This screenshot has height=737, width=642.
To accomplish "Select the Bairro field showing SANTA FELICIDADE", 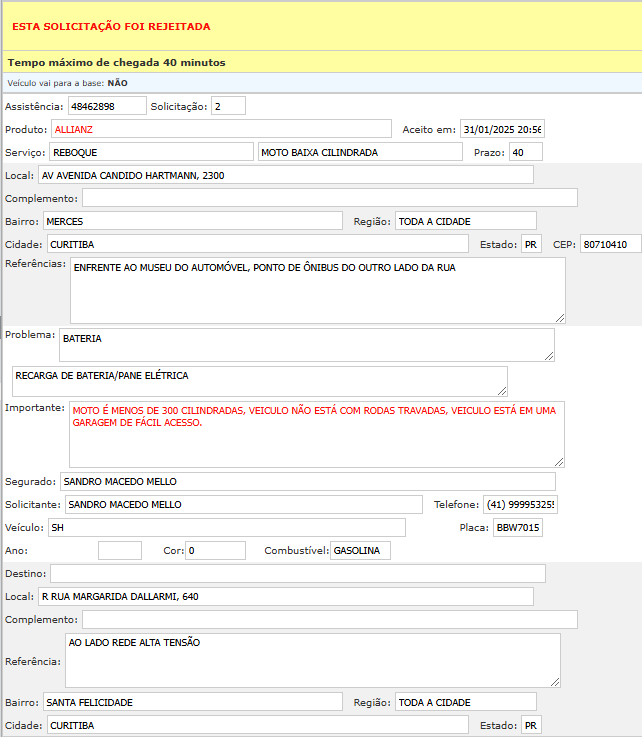I will [x=193, y=702].
